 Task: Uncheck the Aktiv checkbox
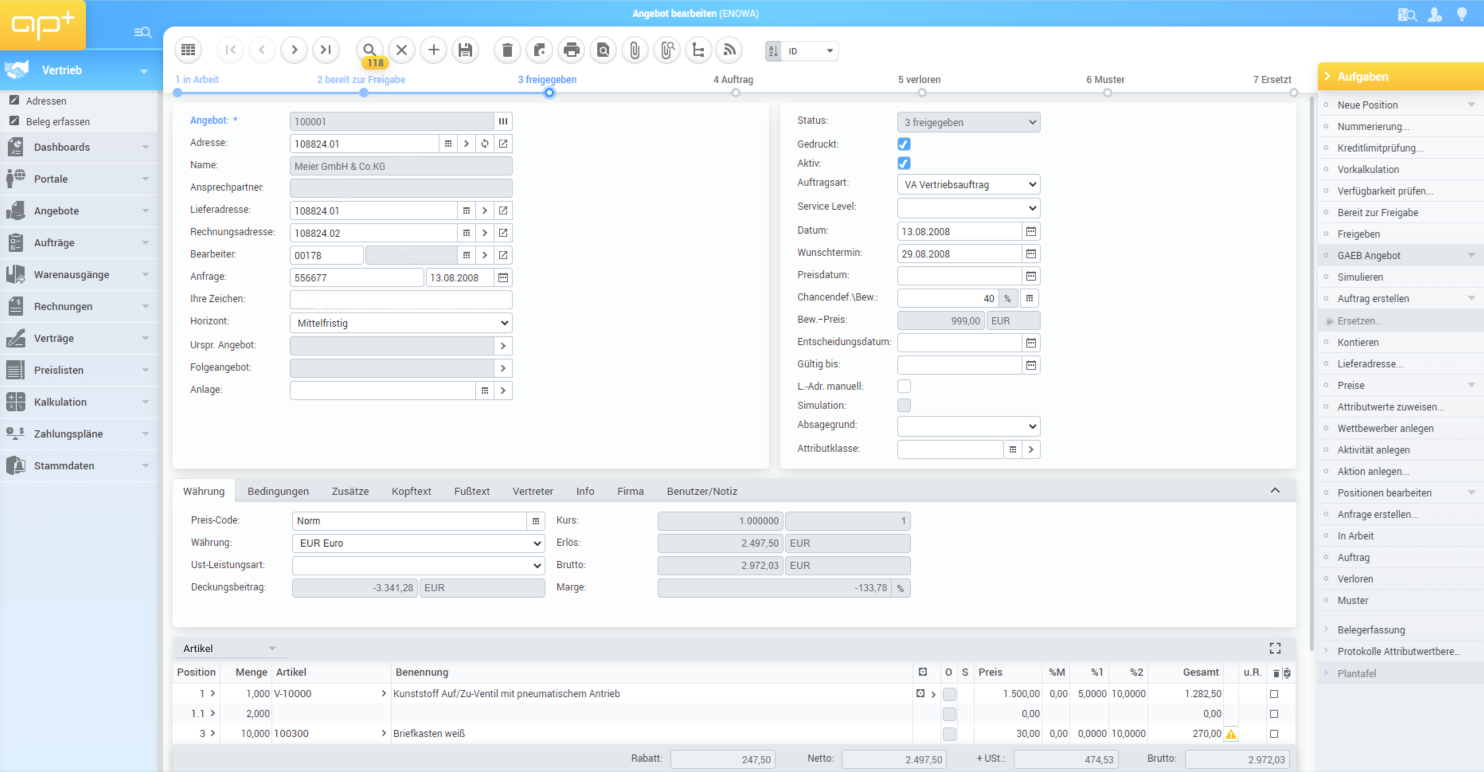(x=904, y=163)
